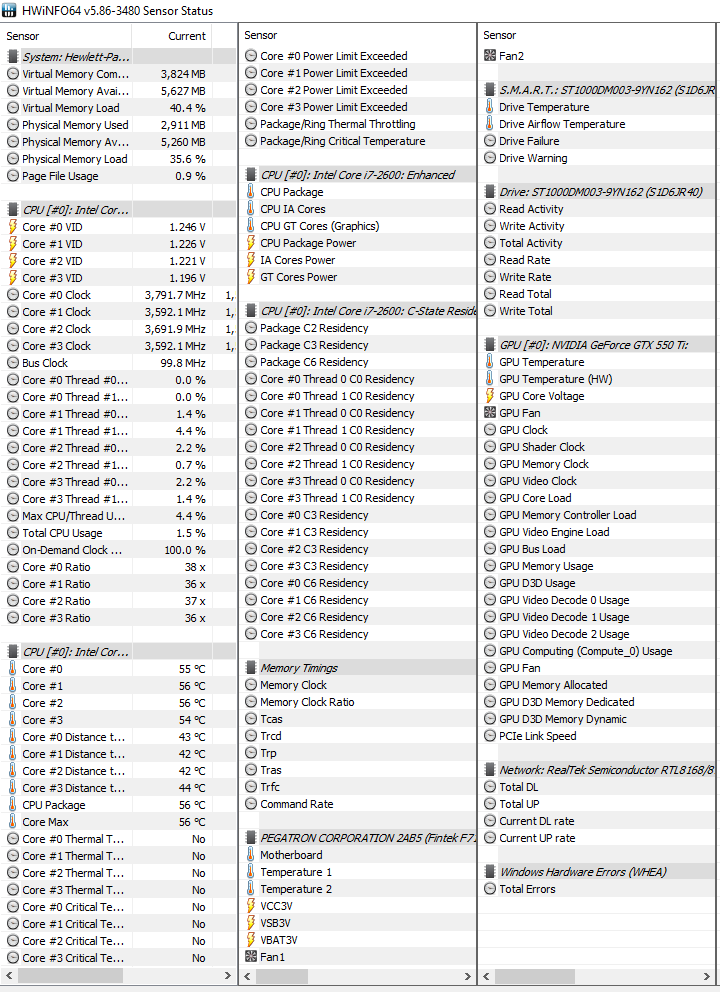Select Core #1 Thermal T... row
This screenshot has height=992, width=720.
click(x=119, y=856)
